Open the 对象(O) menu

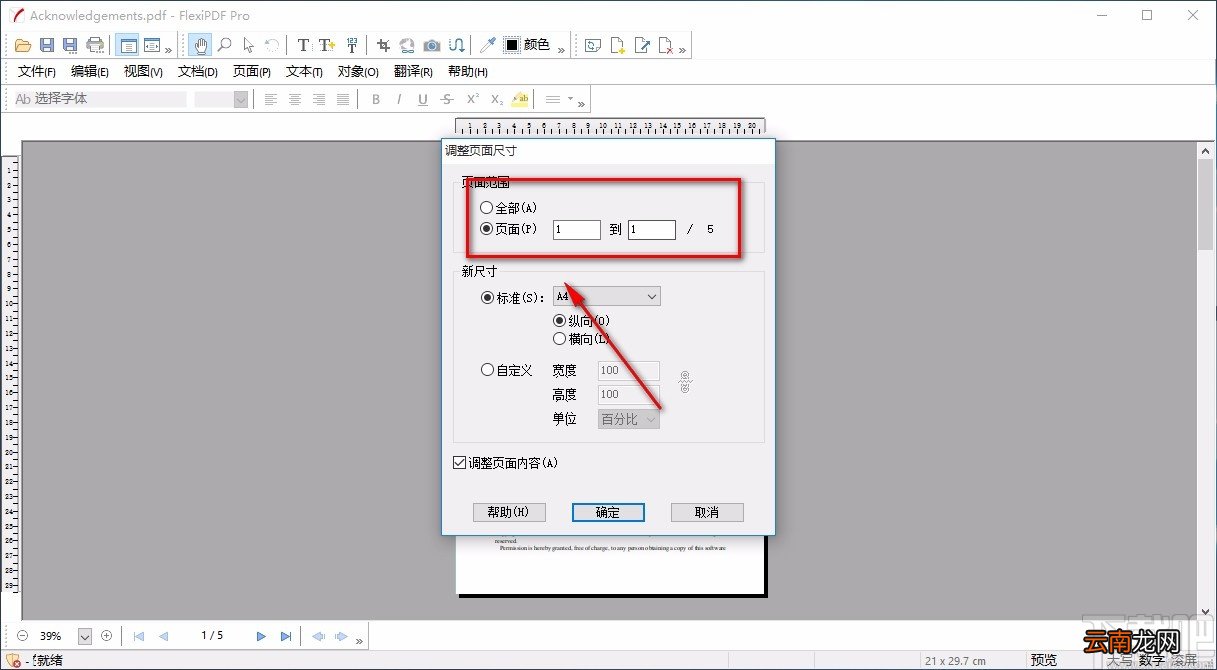[x=358, y=72]
